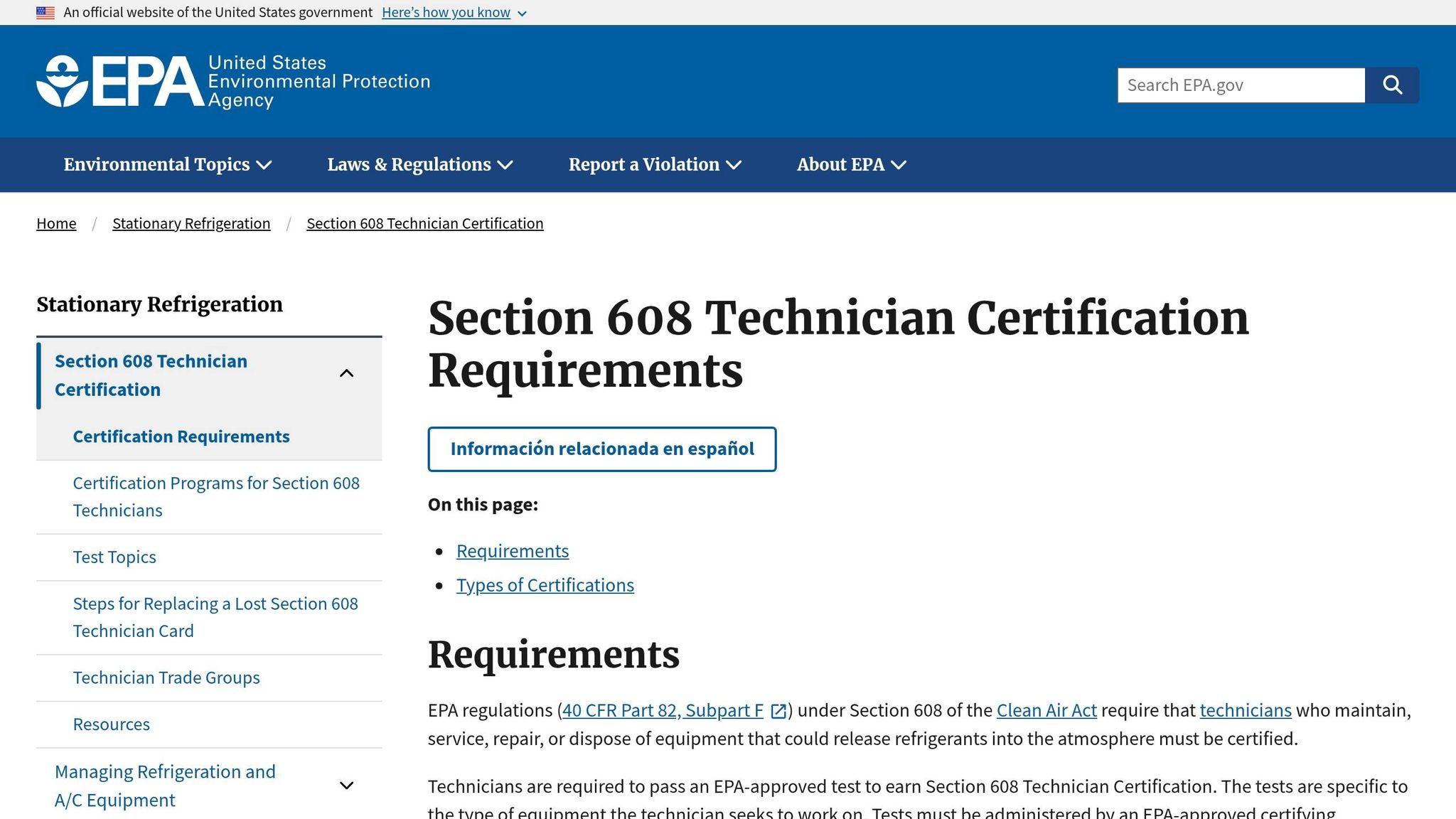Open Section 608 Technician Certification sidebar link
This screenshot has width=1456, height=819.
click(x=151, y=375)
